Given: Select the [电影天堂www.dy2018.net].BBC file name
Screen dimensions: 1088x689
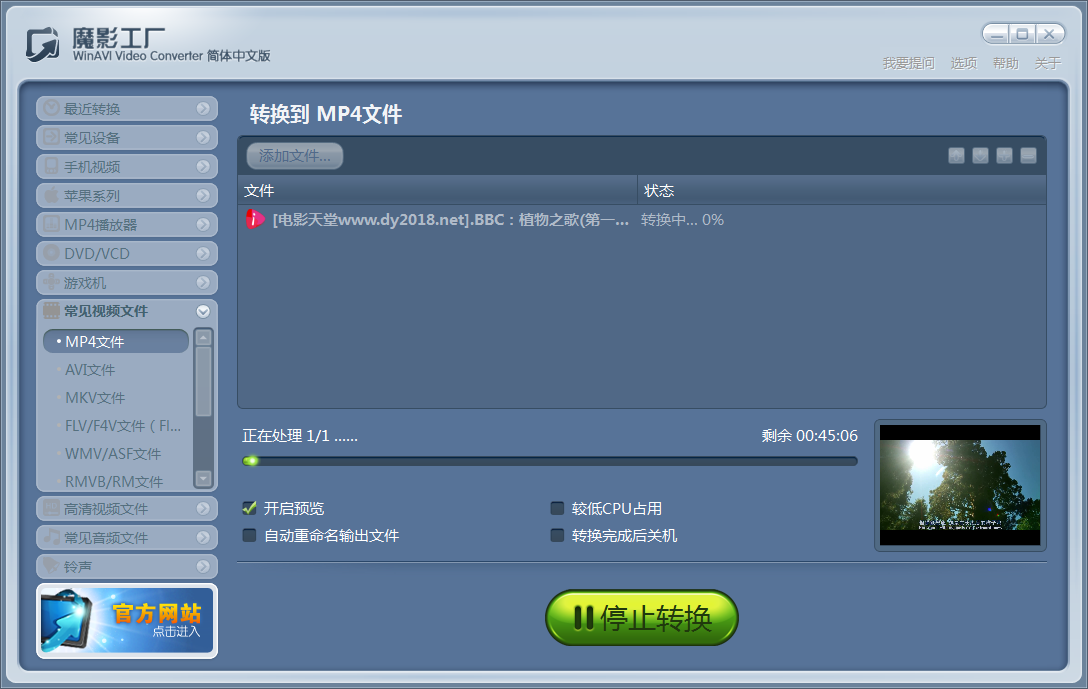Looking at the screenshot, I should coord(451,220).
